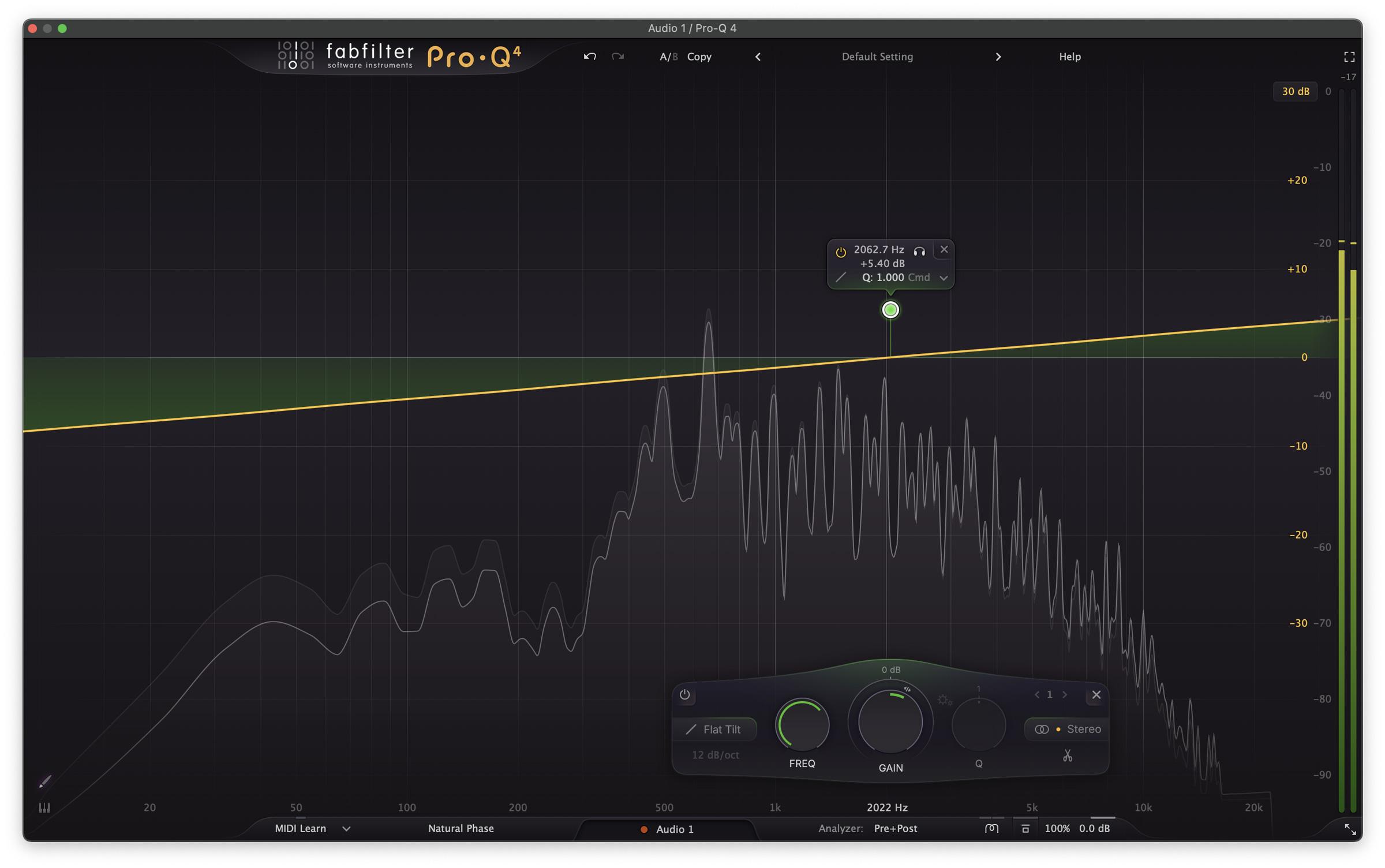The width and height of the screenshot is (1385, 868).
Task: Click the -17 peak level readout
Action: [1348, 77]
